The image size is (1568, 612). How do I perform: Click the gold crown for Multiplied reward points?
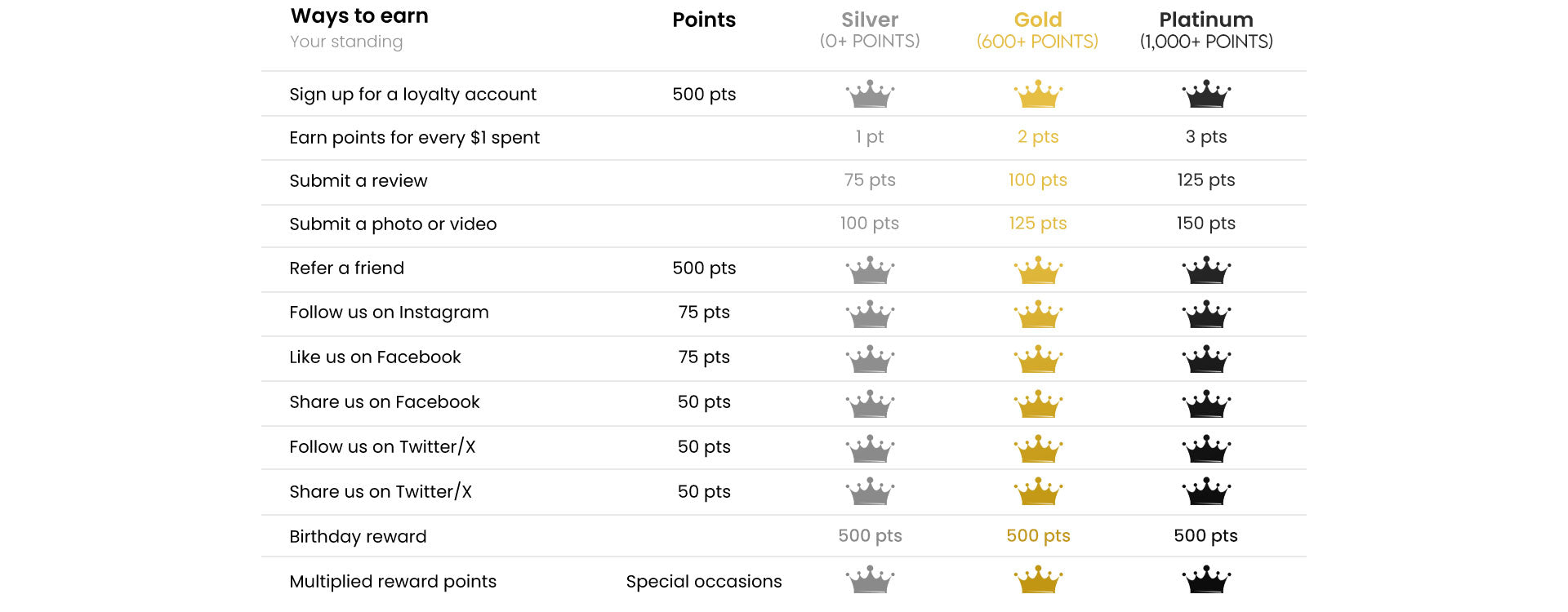click(1038, 580)
